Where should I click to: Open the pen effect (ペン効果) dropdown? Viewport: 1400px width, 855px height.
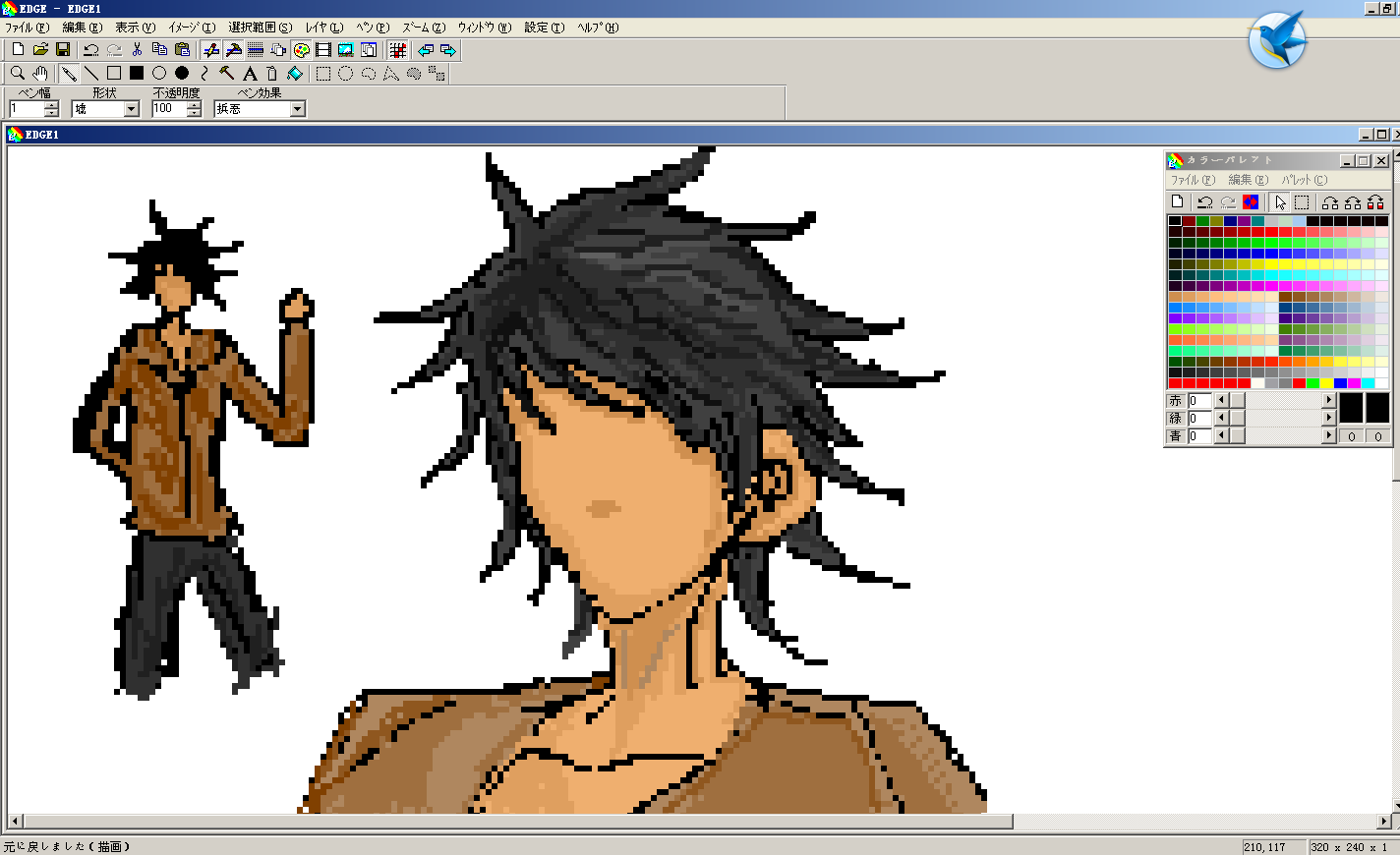[297, 109]
